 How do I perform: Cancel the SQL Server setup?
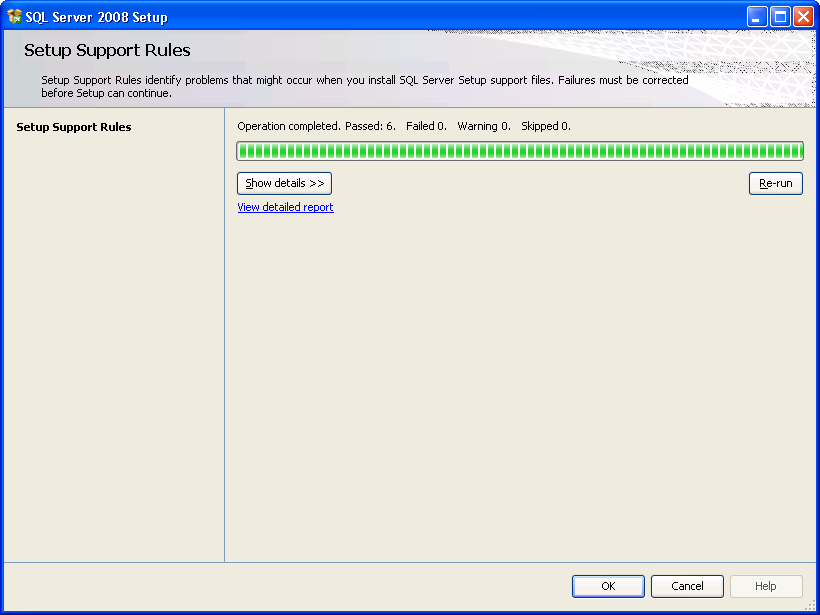click(687, 586)
